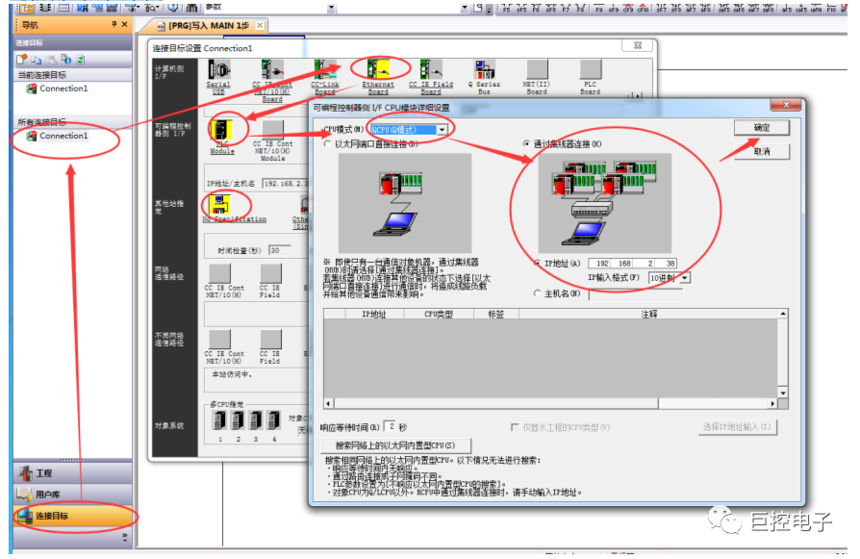The height and width of the screenshot is (559, 860).
Task: Open the IP input format dropdown
Action: pyautogui.click(x=685, y=277)
